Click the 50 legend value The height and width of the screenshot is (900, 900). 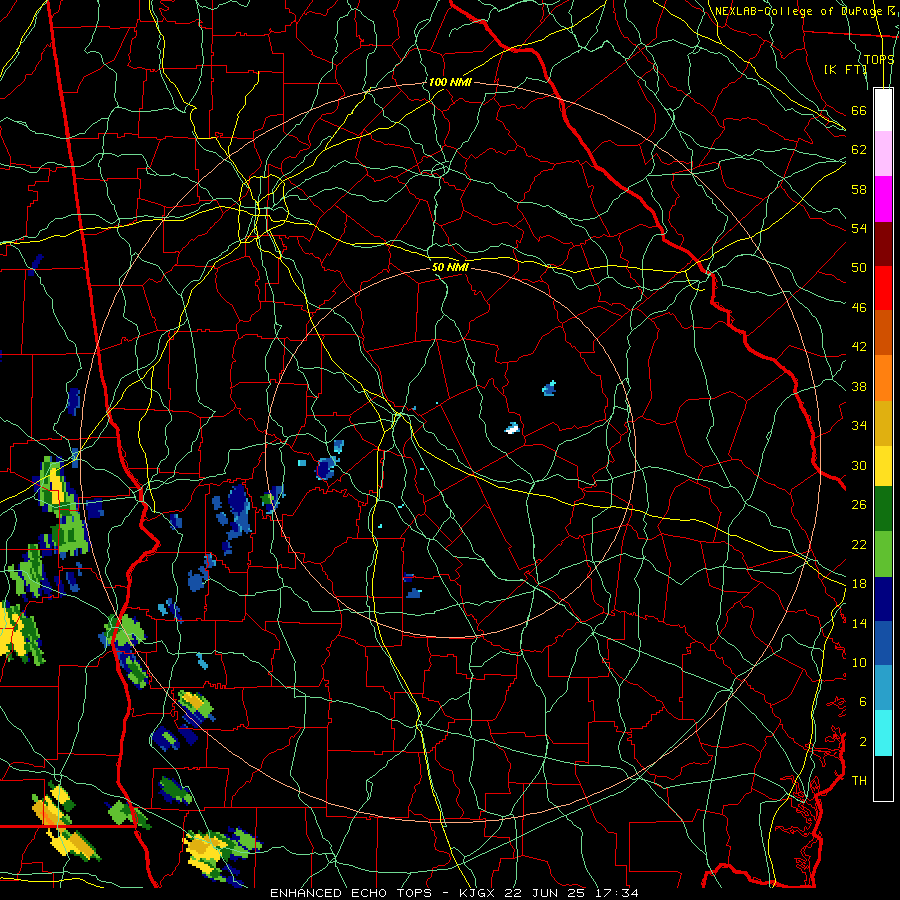click(x=859, y=267)
